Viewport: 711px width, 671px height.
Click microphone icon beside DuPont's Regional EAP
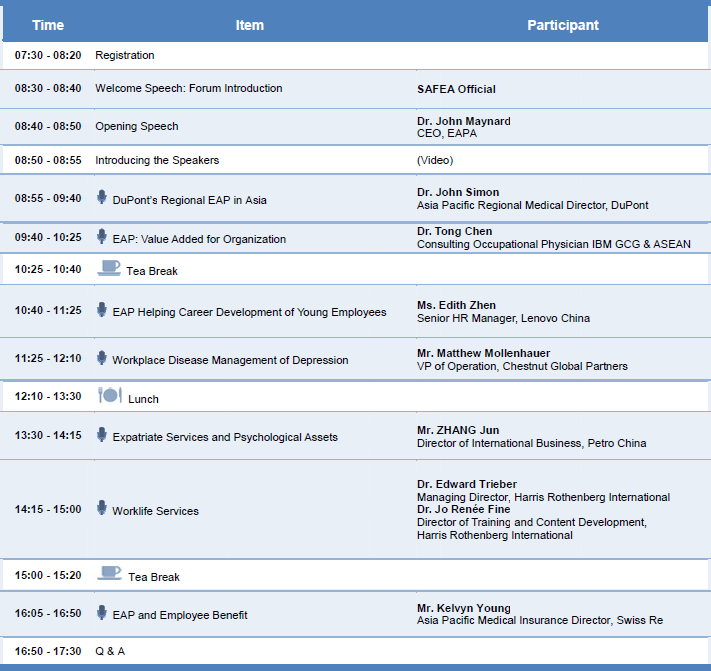tap(102, 197)
